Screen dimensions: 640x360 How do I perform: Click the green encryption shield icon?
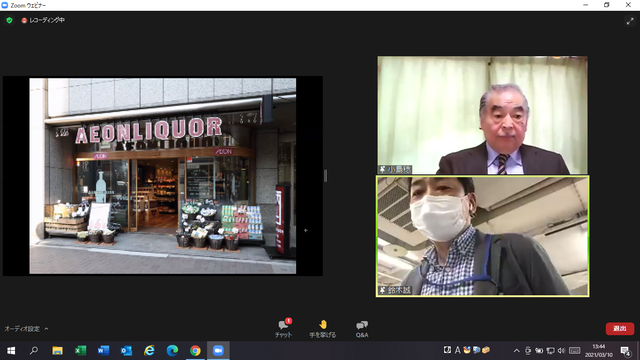9,20
